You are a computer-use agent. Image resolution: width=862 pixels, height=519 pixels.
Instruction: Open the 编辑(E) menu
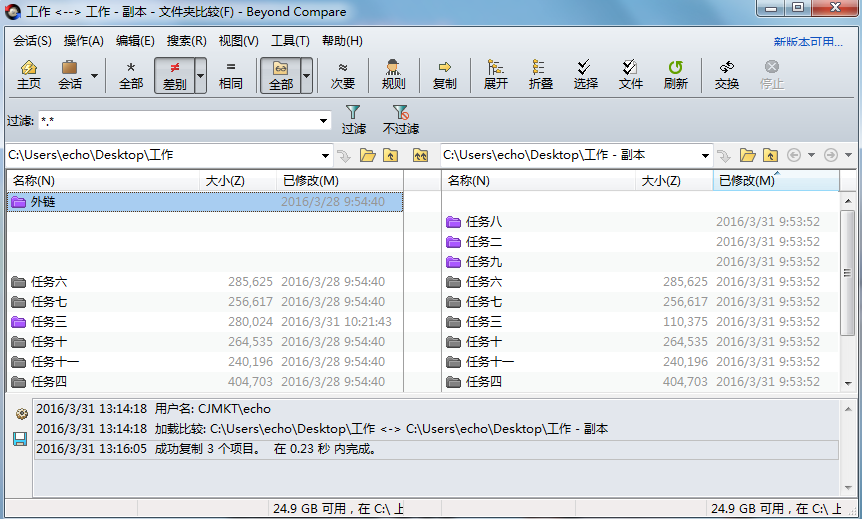[135, 41]
